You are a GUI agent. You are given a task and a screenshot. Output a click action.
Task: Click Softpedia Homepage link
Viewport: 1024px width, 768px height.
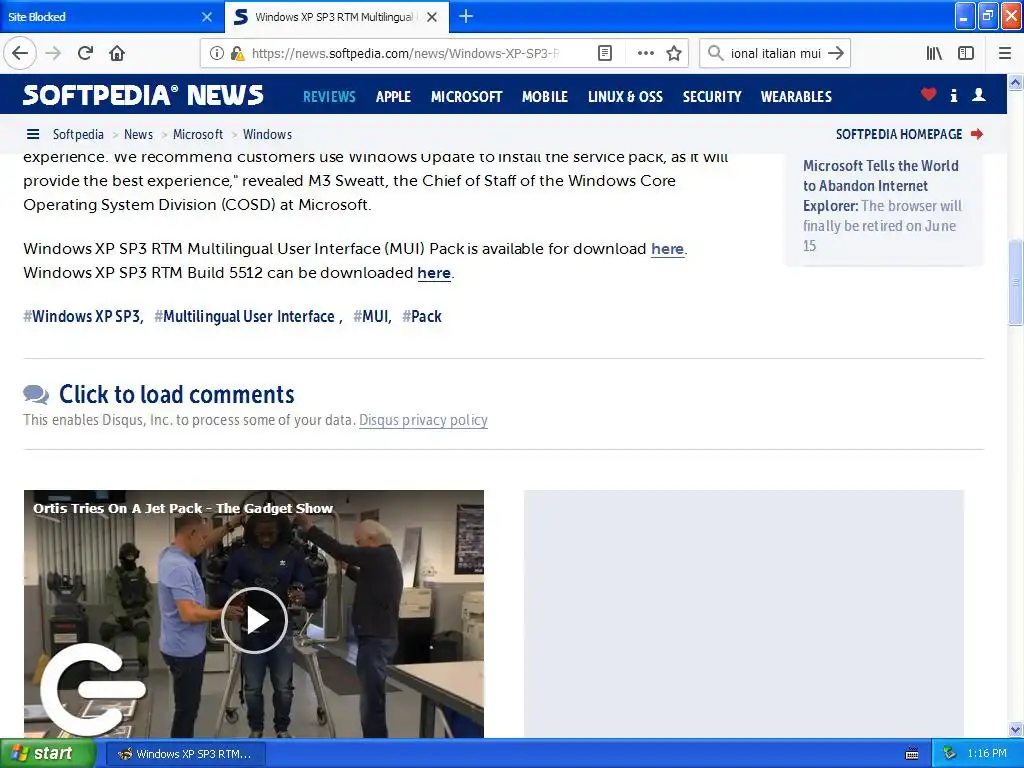coord(899,135)
